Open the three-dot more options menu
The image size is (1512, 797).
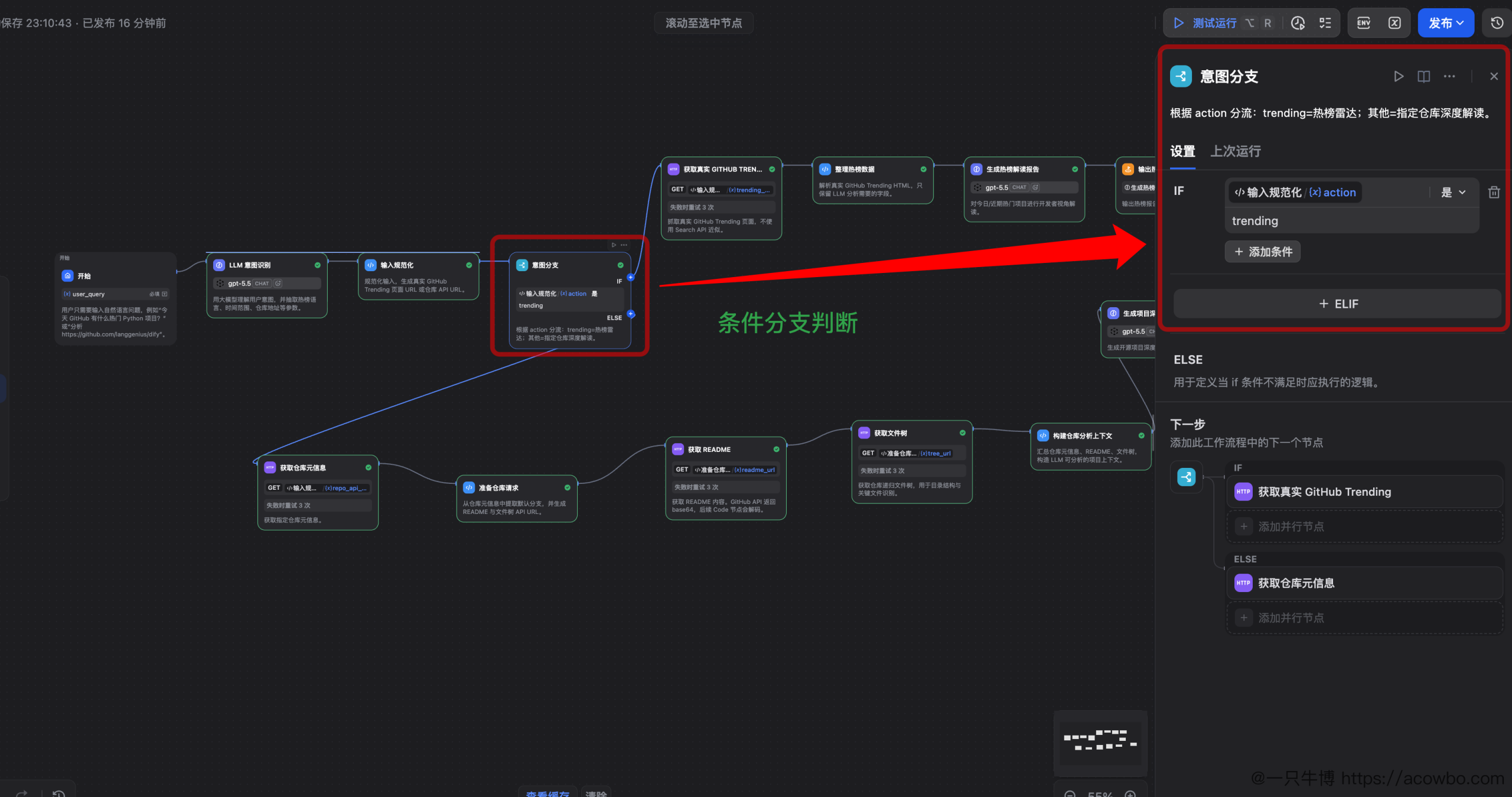point(1449,76)
